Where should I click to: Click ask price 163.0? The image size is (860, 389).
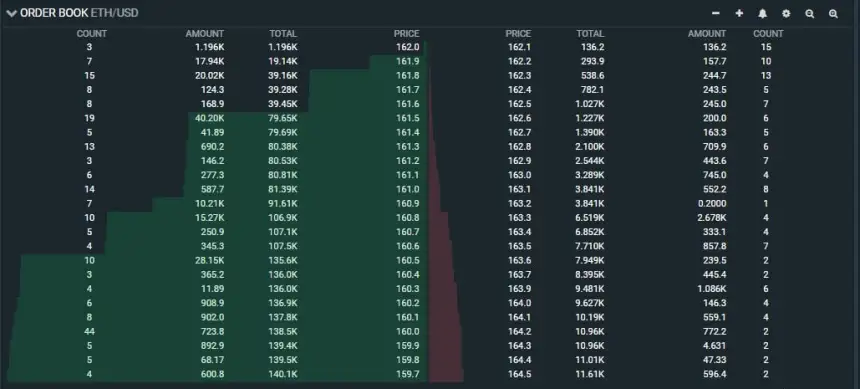pos(519,175)
